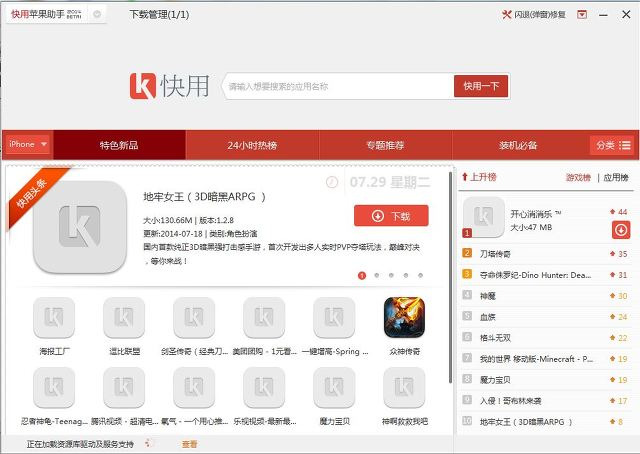Download 开心消消乐 using the round arrow icon
The width and height of the screenshot is (640, 454).
click(621, 230)
